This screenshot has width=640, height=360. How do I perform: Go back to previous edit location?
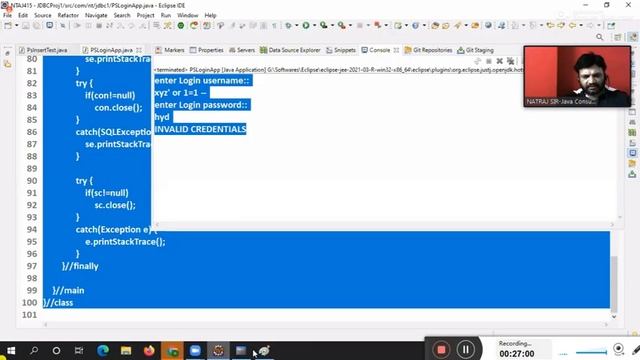tap(572, 25)
